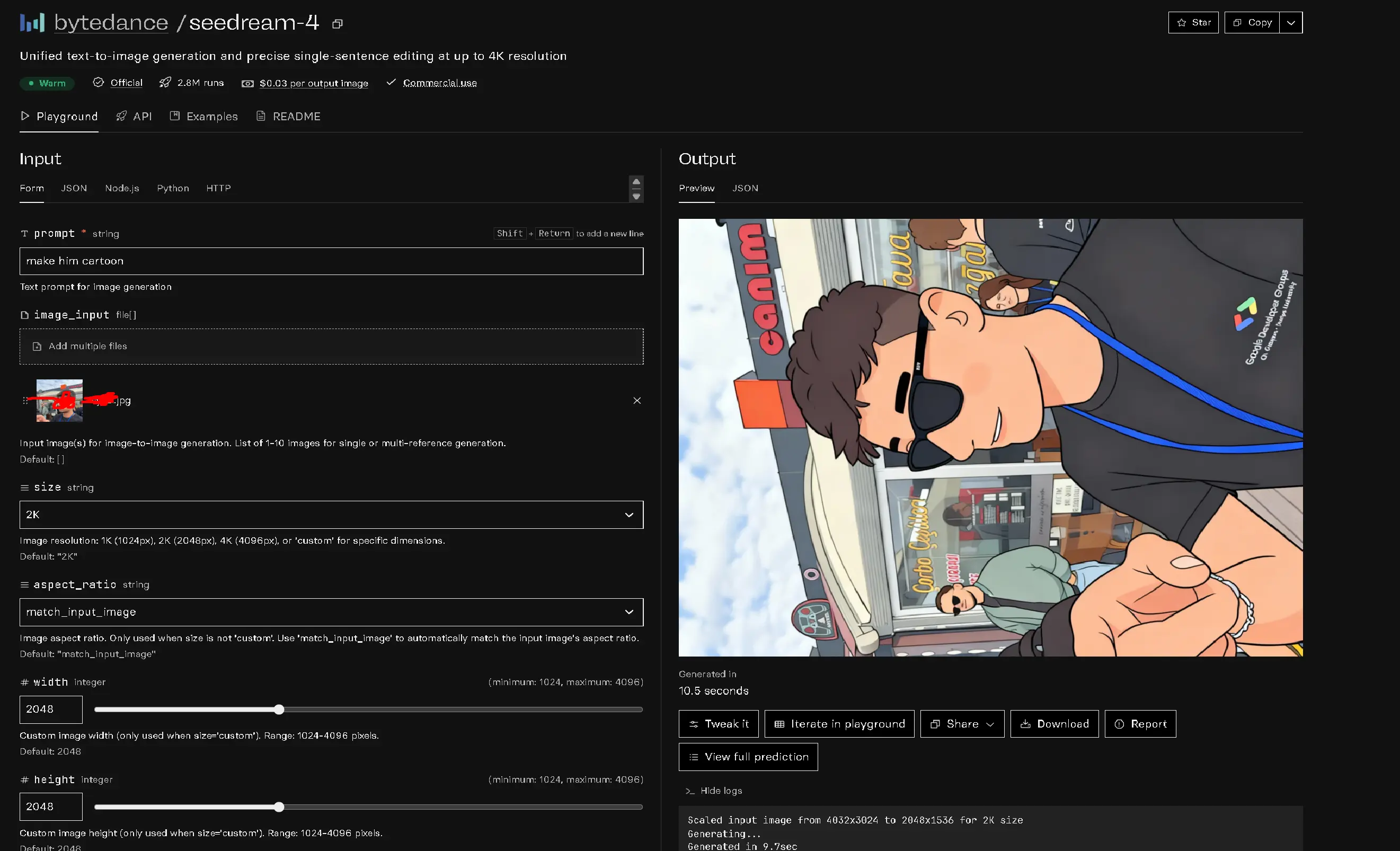Download the generated image
The width and height of the screenshot is (1400, 851).
pos(1054,724)
